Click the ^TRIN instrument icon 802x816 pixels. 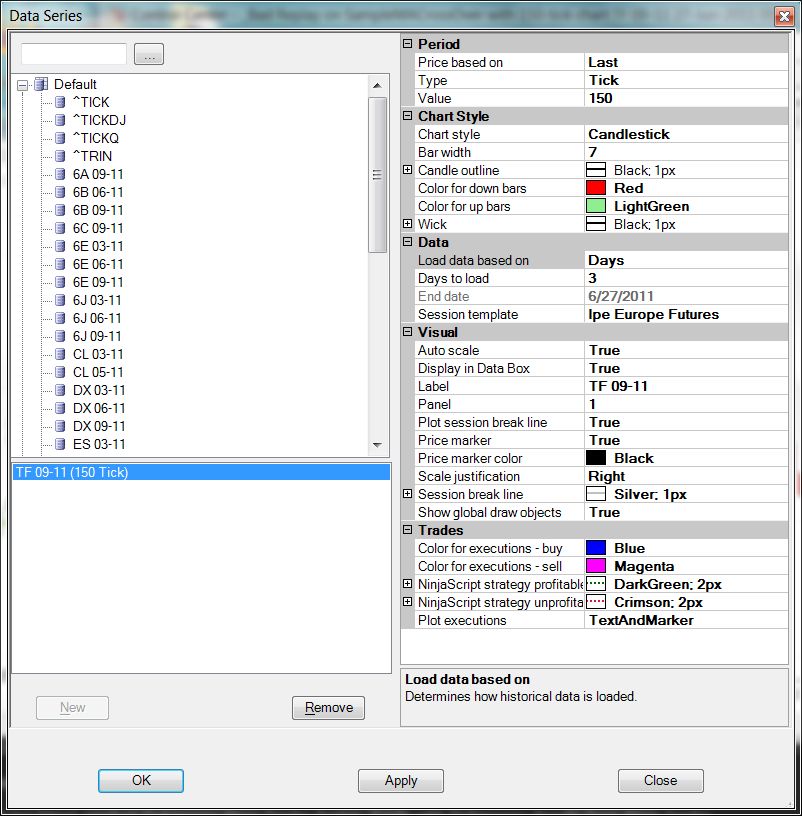coord(60,156)
